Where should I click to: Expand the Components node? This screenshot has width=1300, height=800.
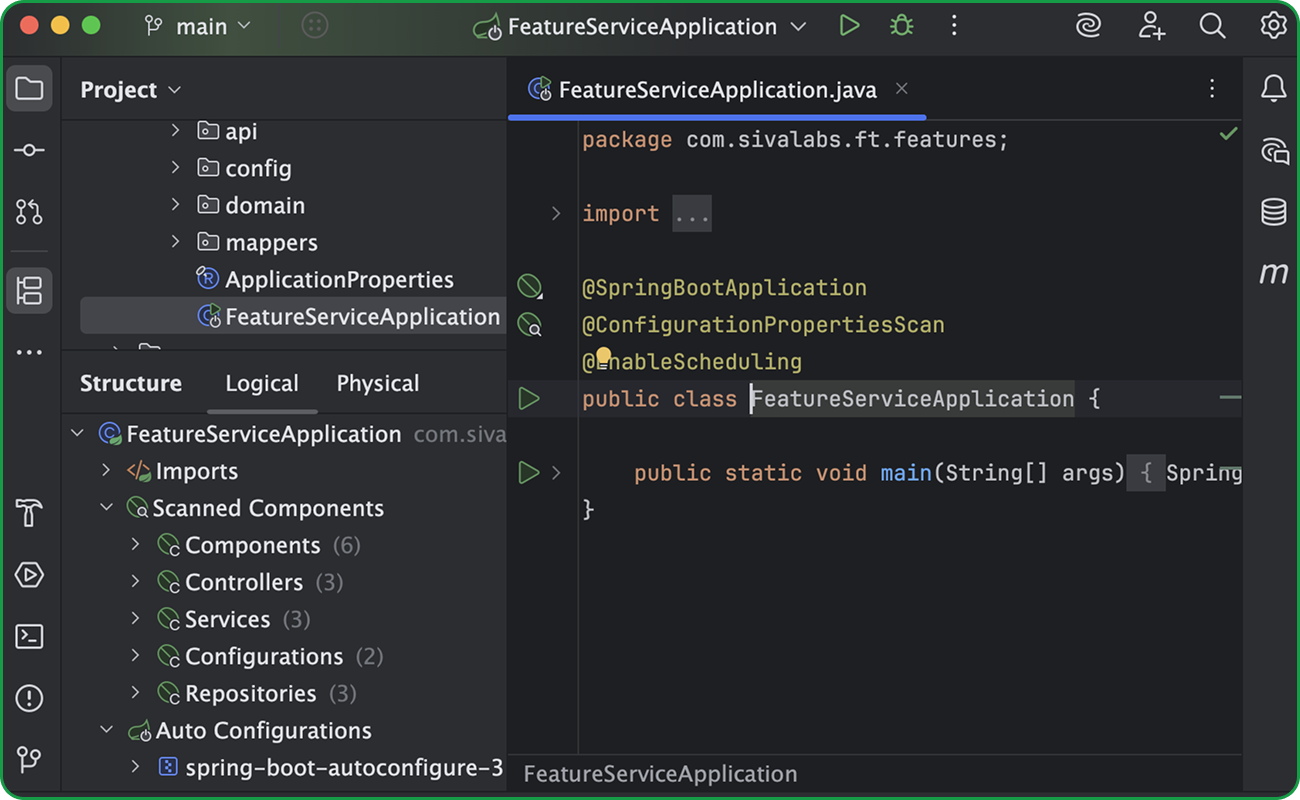(x=136, y=544)
